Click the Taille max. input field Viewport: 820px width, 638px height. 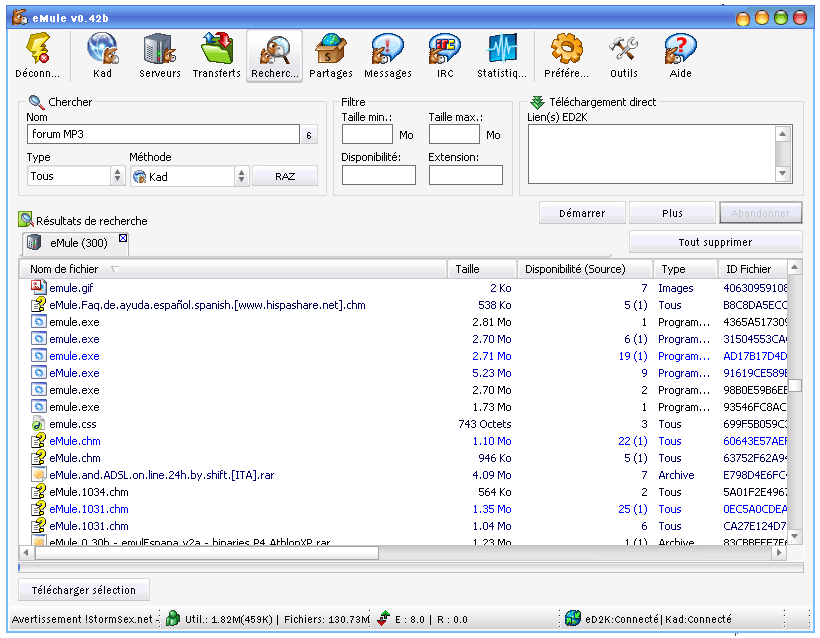pyautogui.click(x=454, y=134)
